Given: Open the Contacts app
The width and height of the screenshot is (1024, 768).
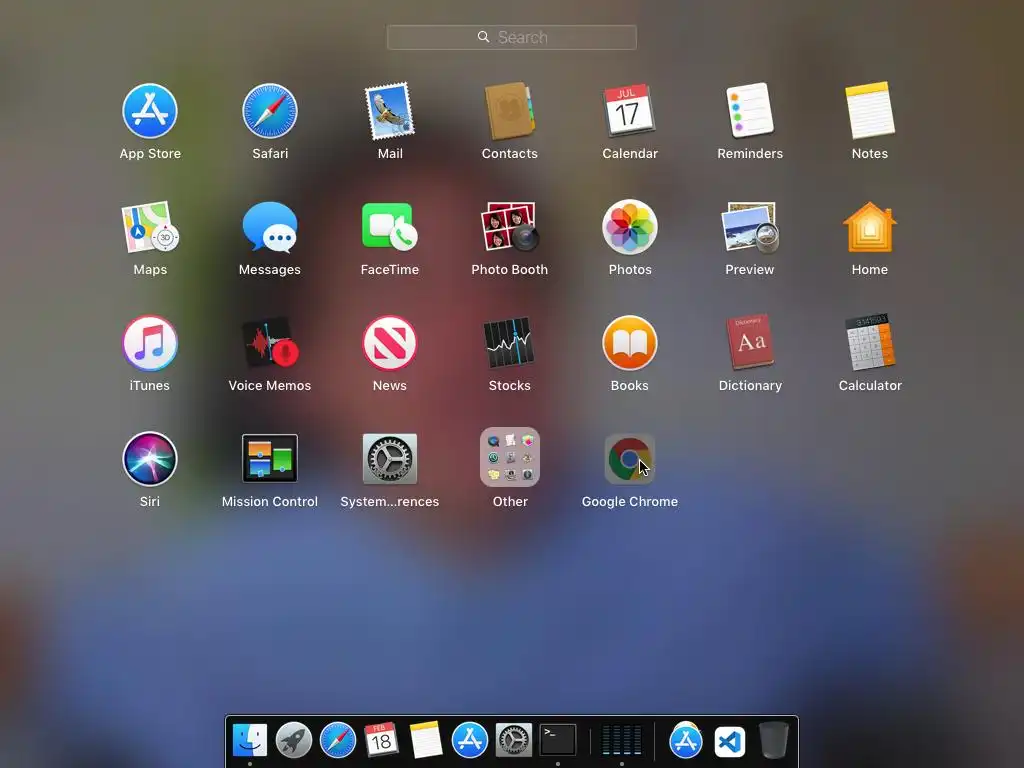Looking at the screenshot, I should (x=509, y=111).
